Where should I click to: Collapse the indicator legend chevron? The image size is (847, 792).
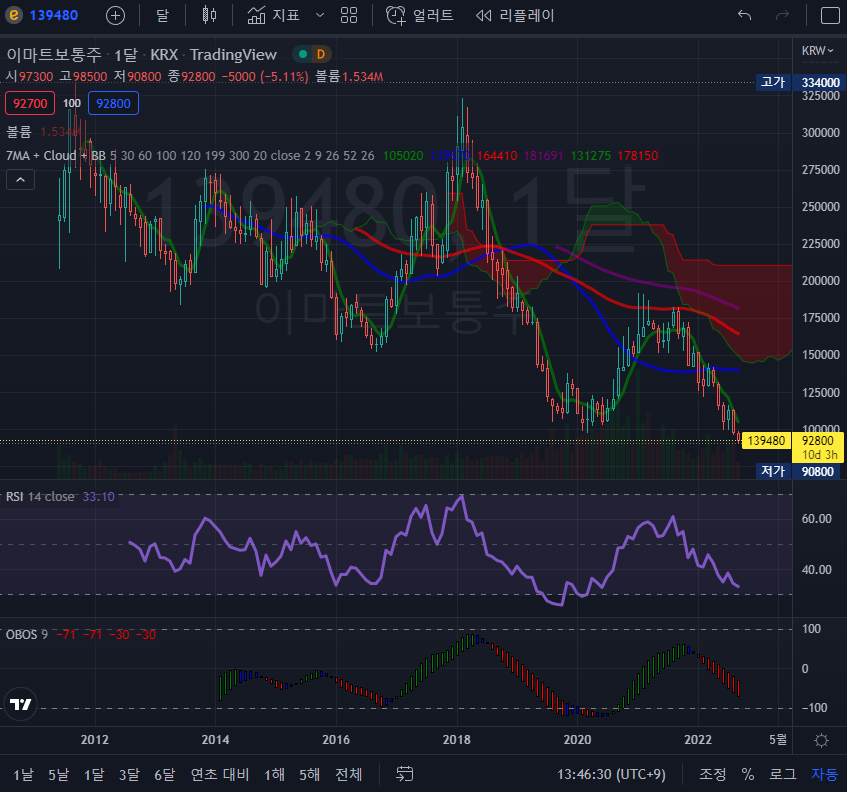20,179
